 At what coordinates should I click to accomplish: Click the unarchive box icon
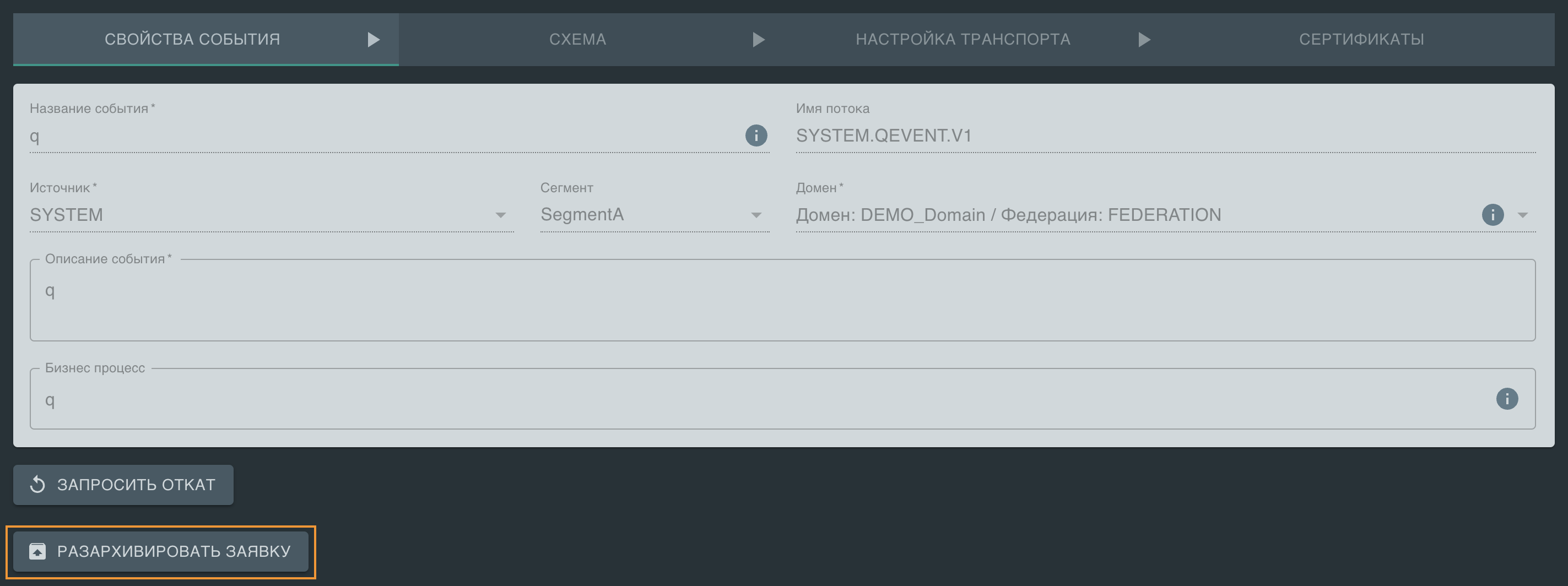click(37, 551)
